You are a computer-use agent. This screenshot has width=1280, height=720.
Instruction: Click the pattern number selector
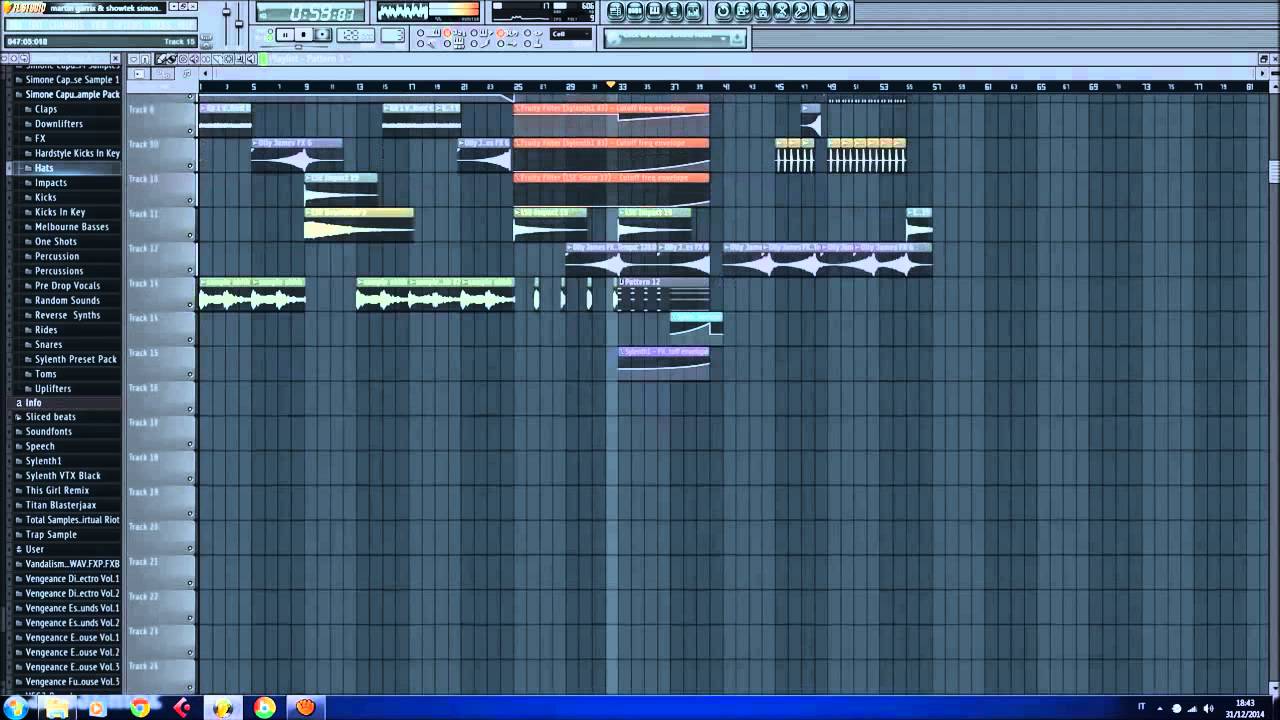tap(392, 35)
